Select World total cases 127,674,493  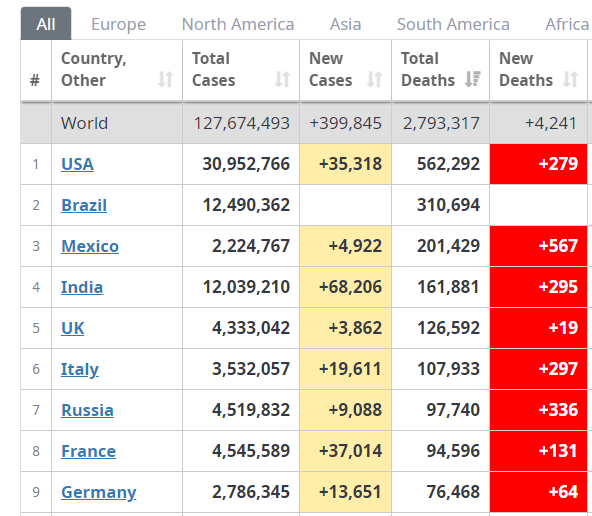coord(242,123)
